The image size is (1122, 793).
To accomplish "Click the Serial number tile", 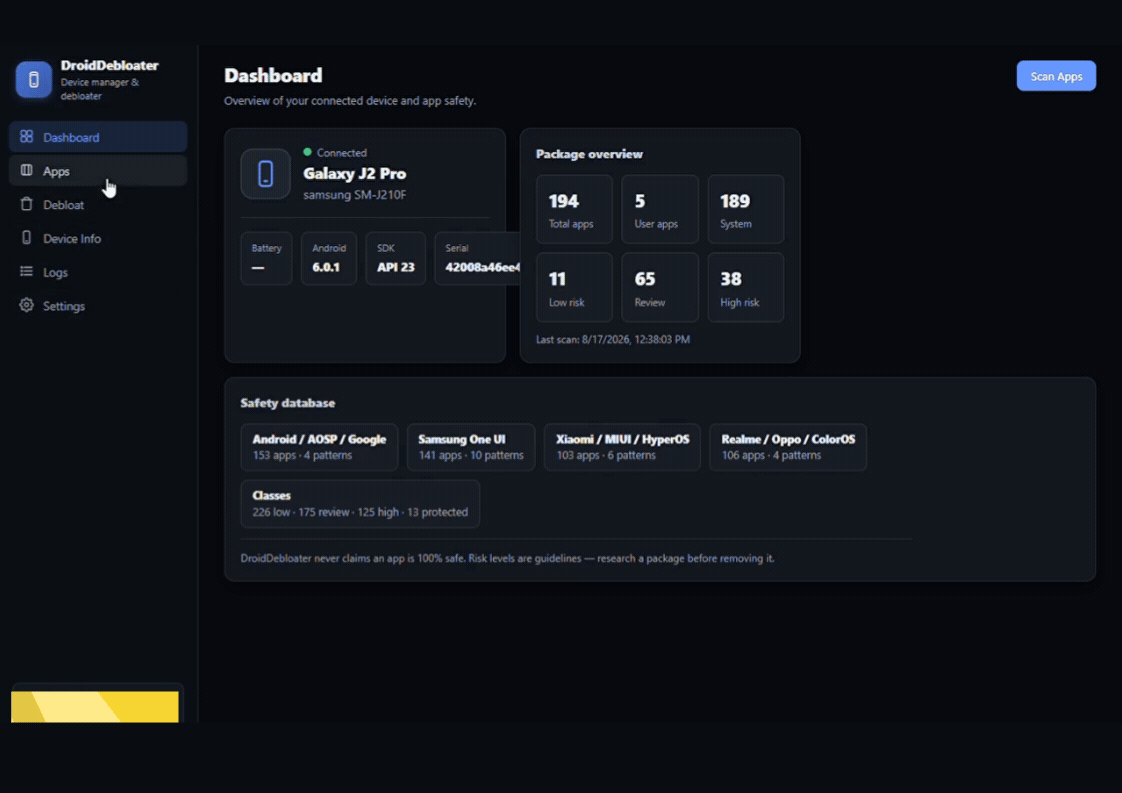I will click(x=478, y=258).
